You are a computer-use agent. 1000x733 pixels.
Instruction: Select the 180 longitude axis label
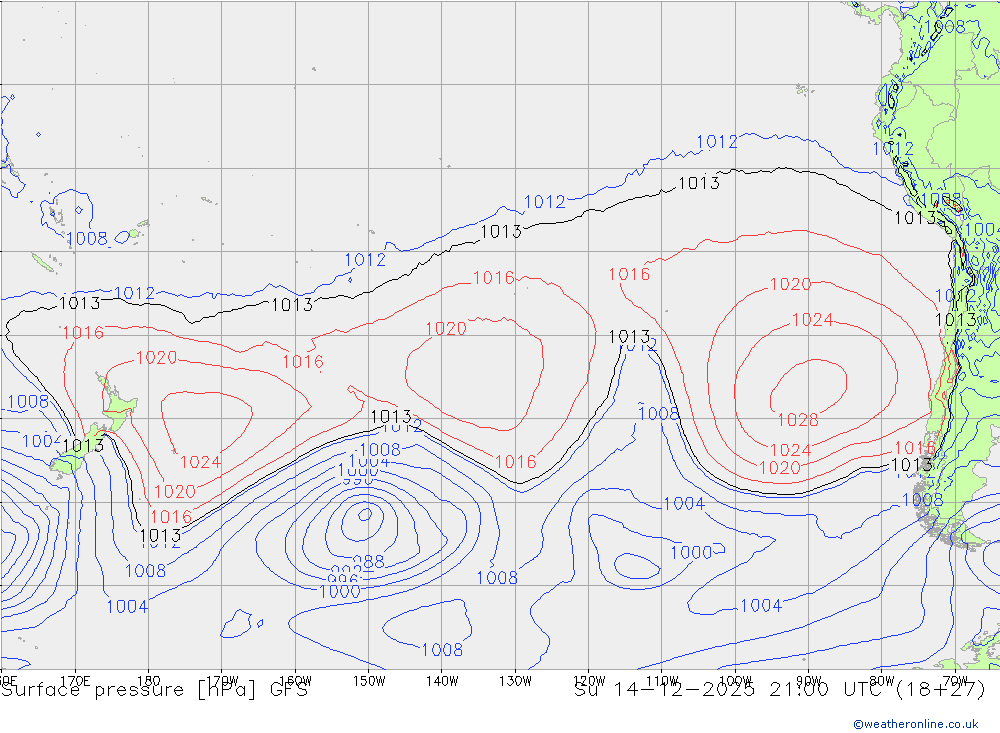click(149, 681)
